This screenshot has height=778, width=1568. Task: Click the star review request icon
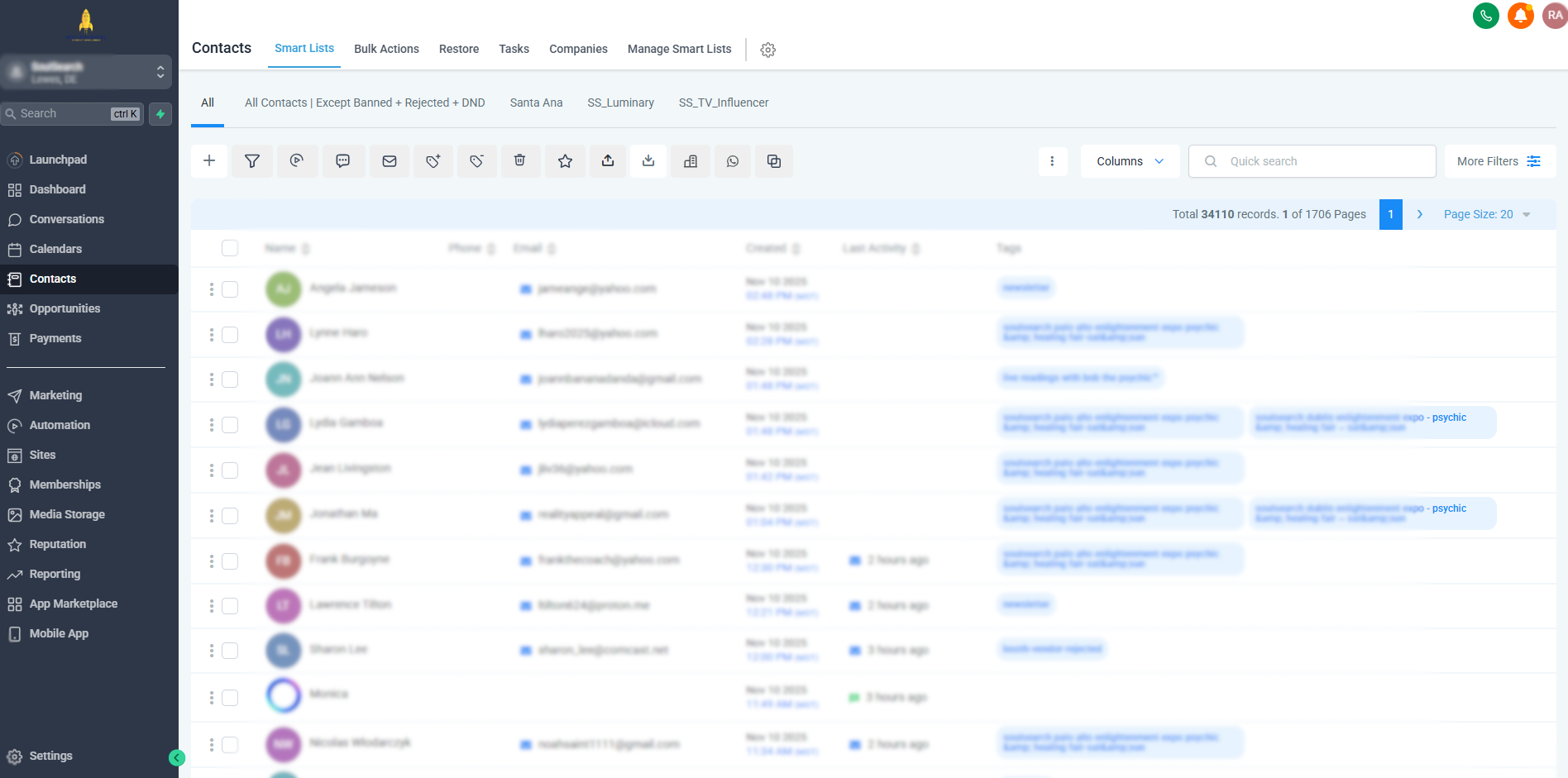565,161
